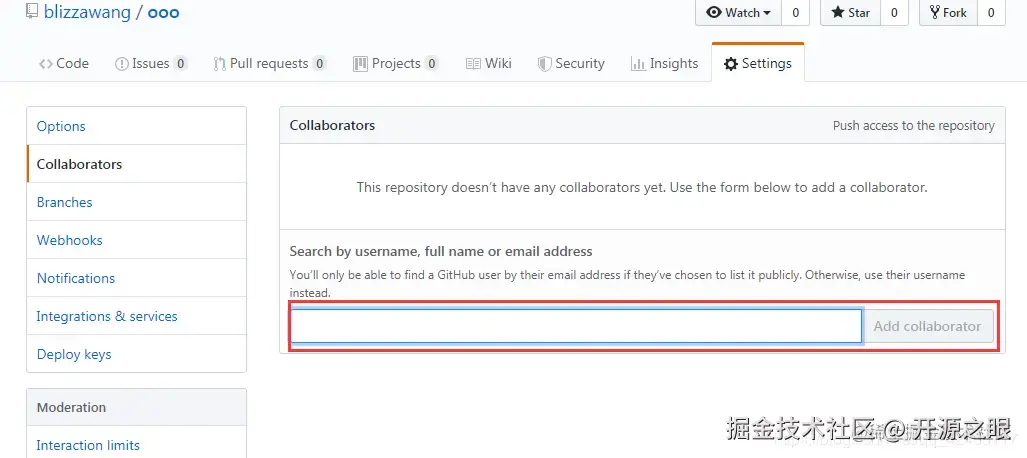Open Integrations & services in sidebar
Viewport: 1027px width, 458px height.
point(136,316)
